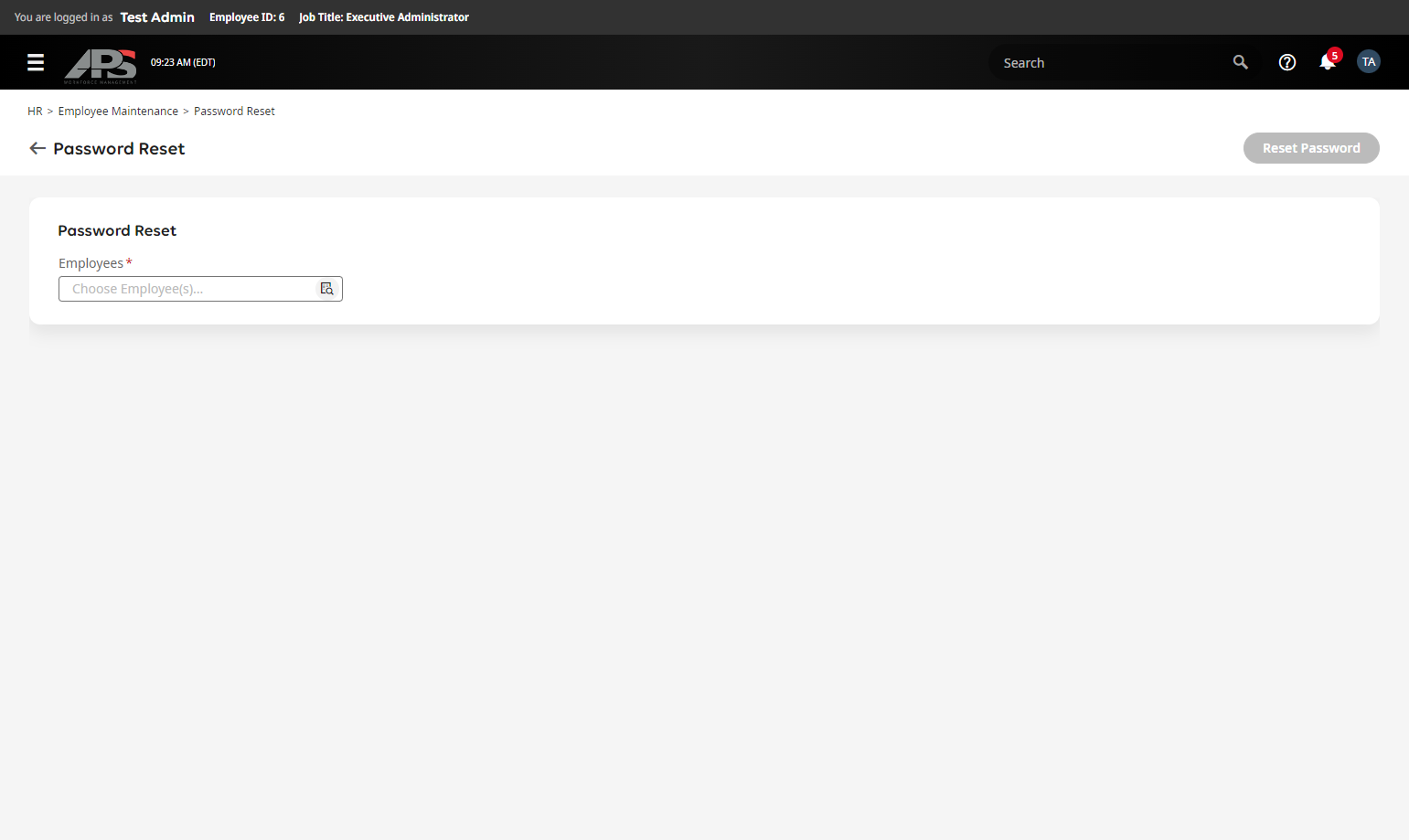Open the TA user avatar menu
The image size is (1409, 840).
[x=1368, y=61]
